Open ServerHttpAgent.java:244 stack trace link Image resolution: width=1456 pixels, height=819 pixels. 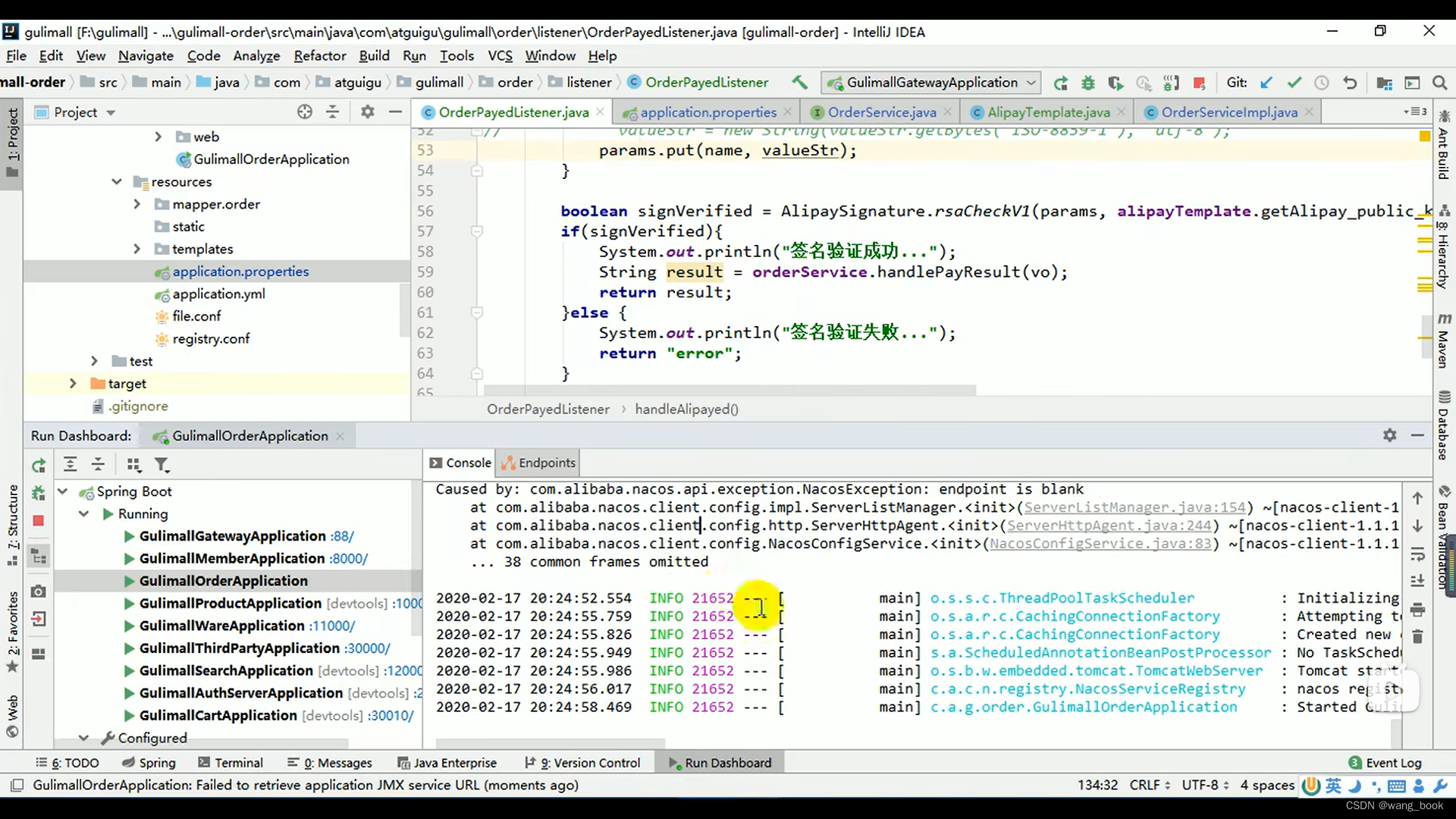(1109, 526)
